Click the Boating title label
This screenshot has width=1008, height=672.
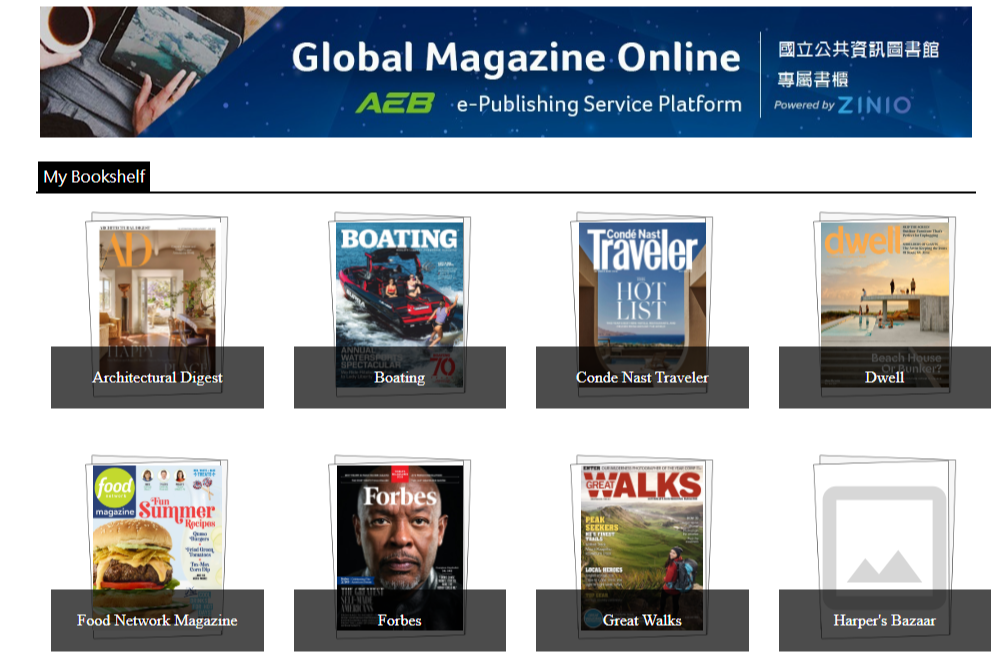[399, 377]
